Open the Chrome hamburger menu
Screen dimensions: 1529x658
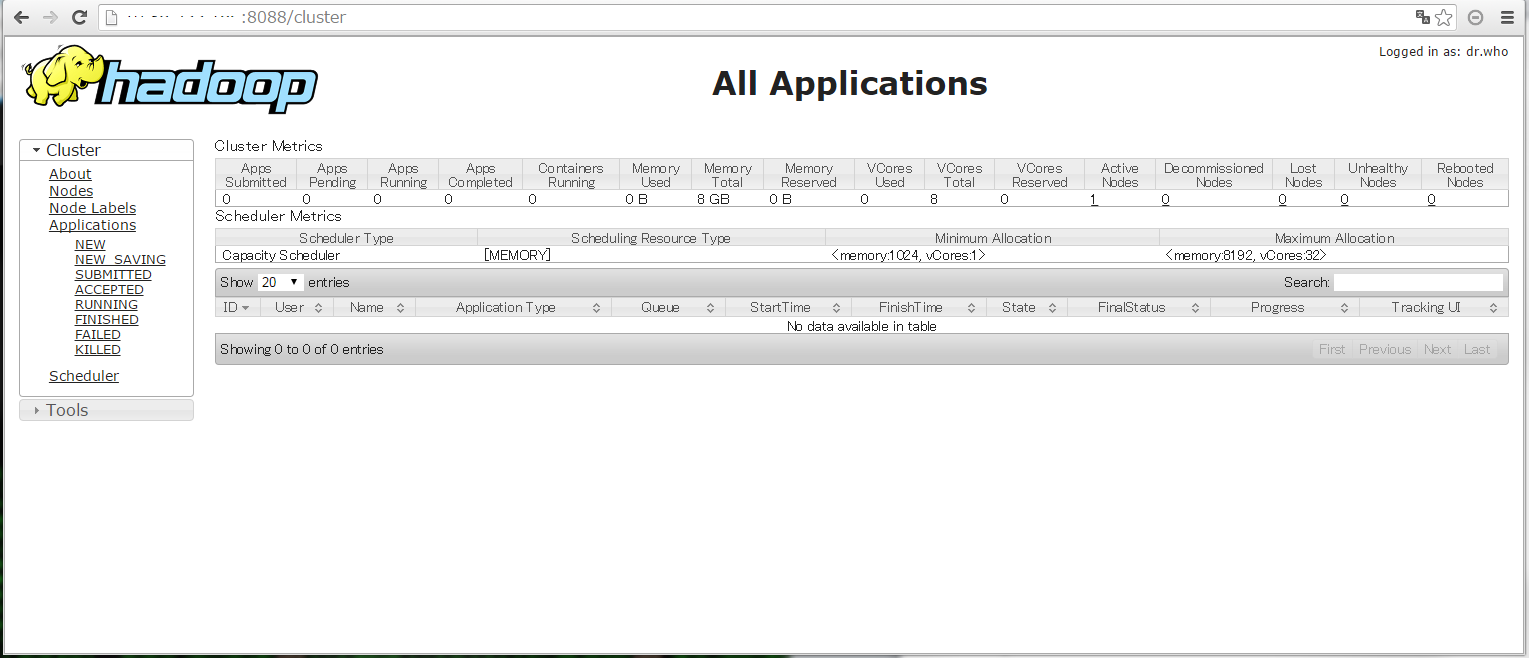pos(1507,17)
